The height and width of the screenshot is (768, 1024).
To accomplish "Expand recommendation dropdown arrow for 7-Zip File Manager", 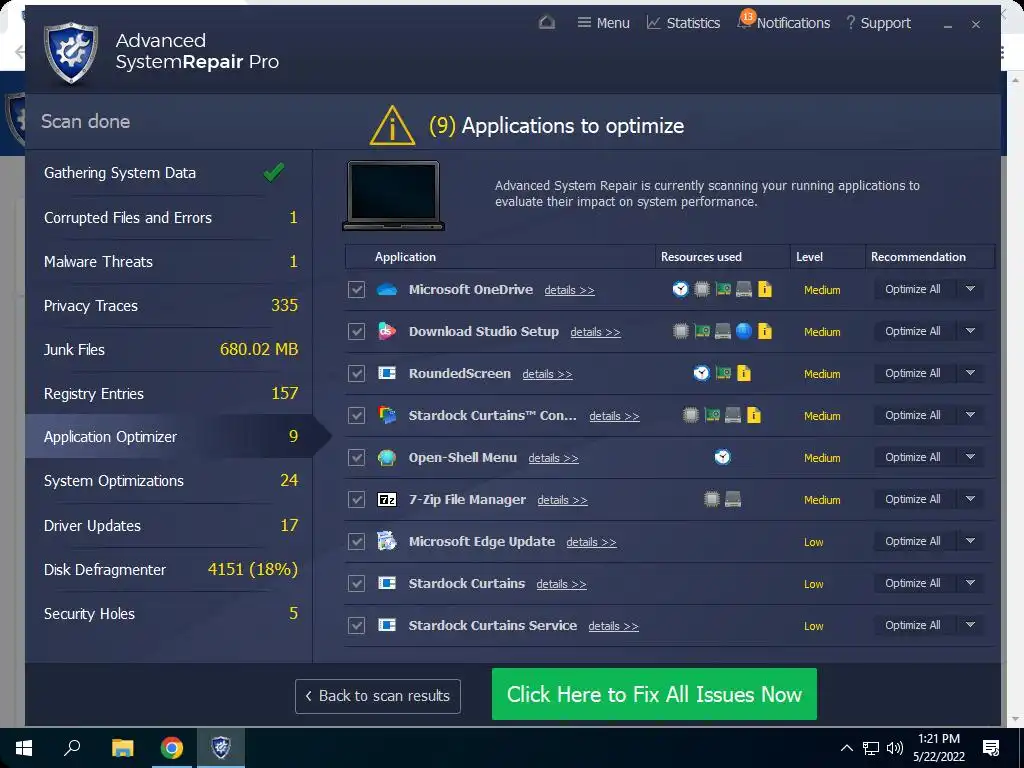I will 970,499.
